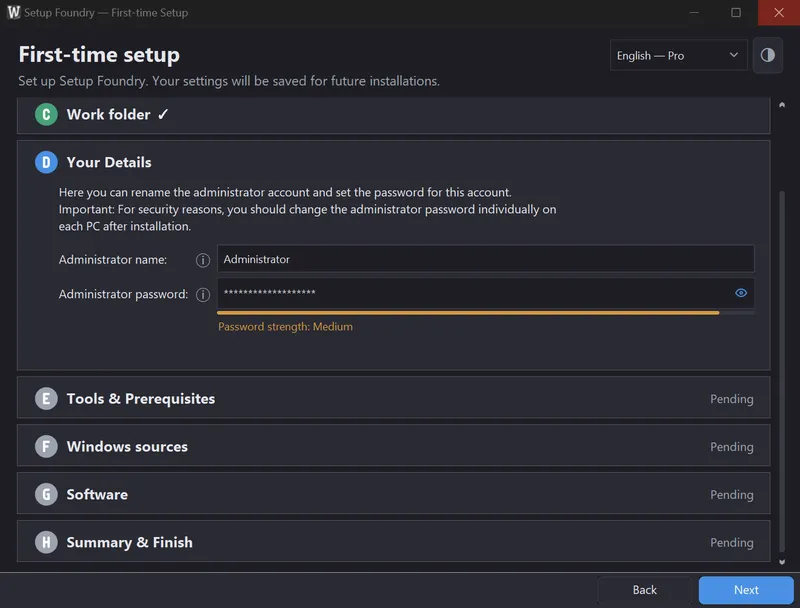800x608 pixels.
Task: Expand the Software section
Action: pyautogui.click(x=393, y=494)
